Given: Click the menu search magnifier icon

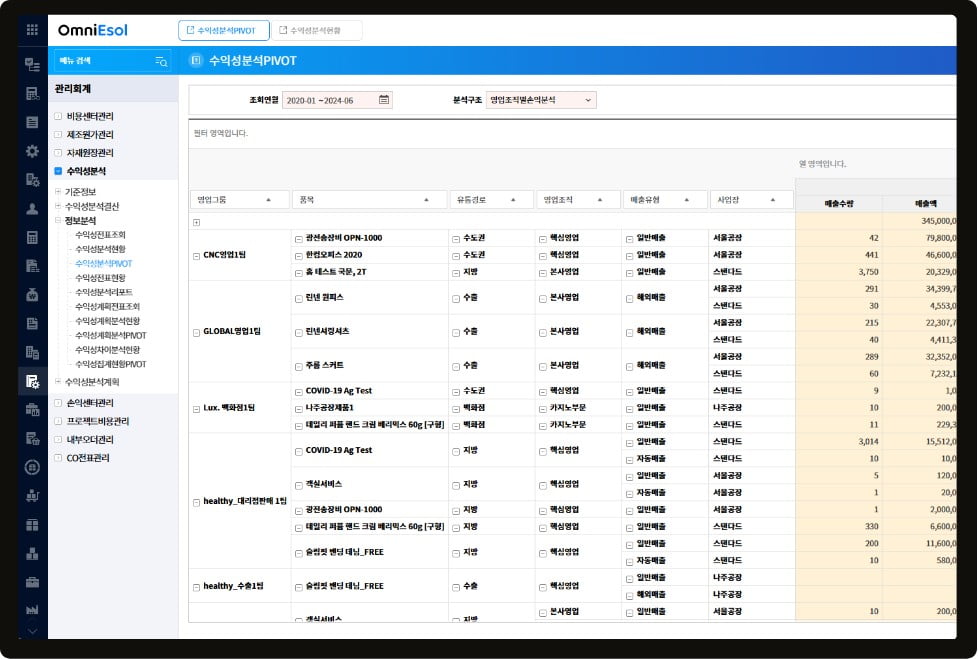Looking at the screenshot, I should [x=161, y=61].
